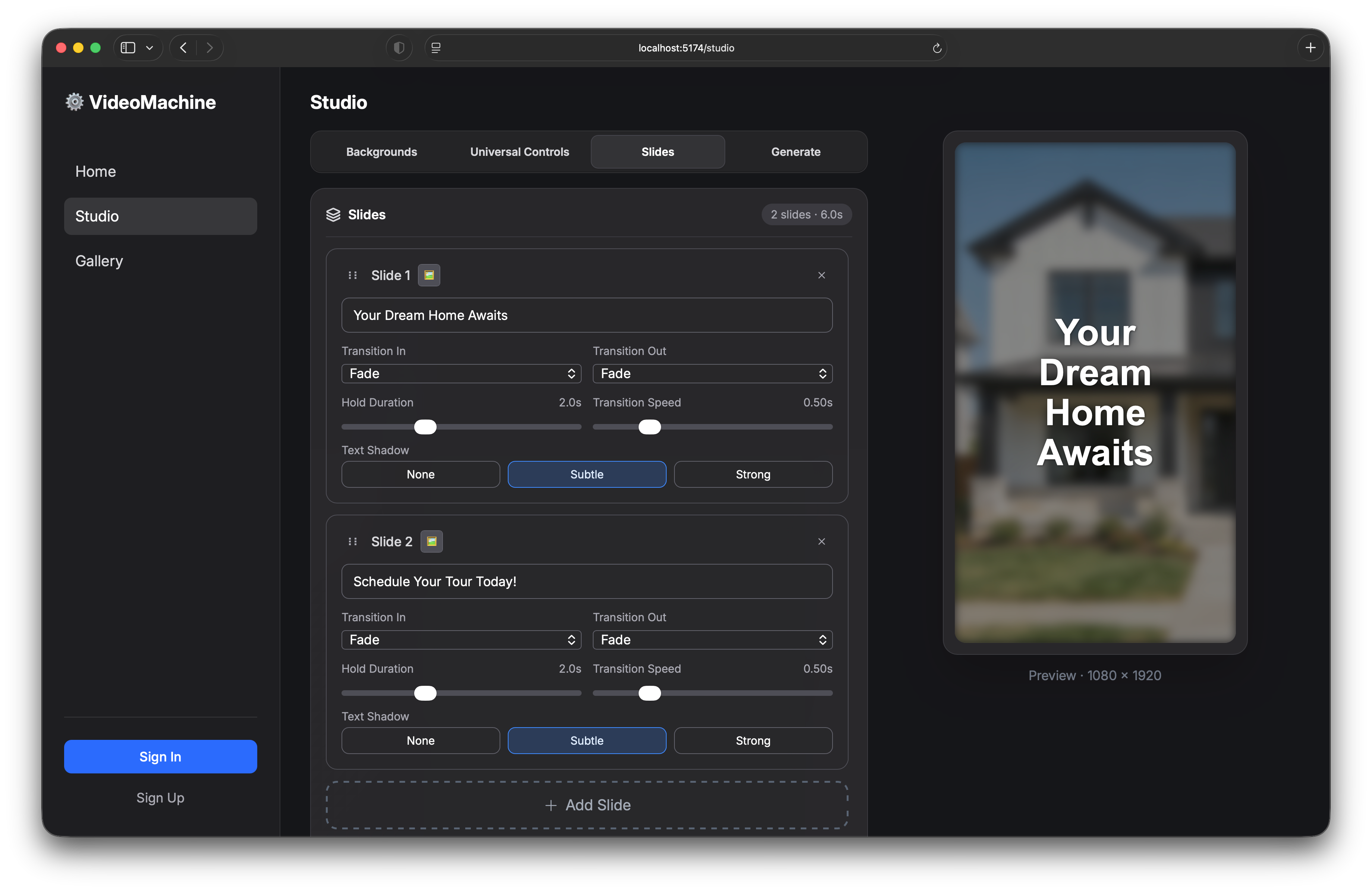
Task: Click the Sign In button
Action: pyautogui.click(x=160, y=757)
